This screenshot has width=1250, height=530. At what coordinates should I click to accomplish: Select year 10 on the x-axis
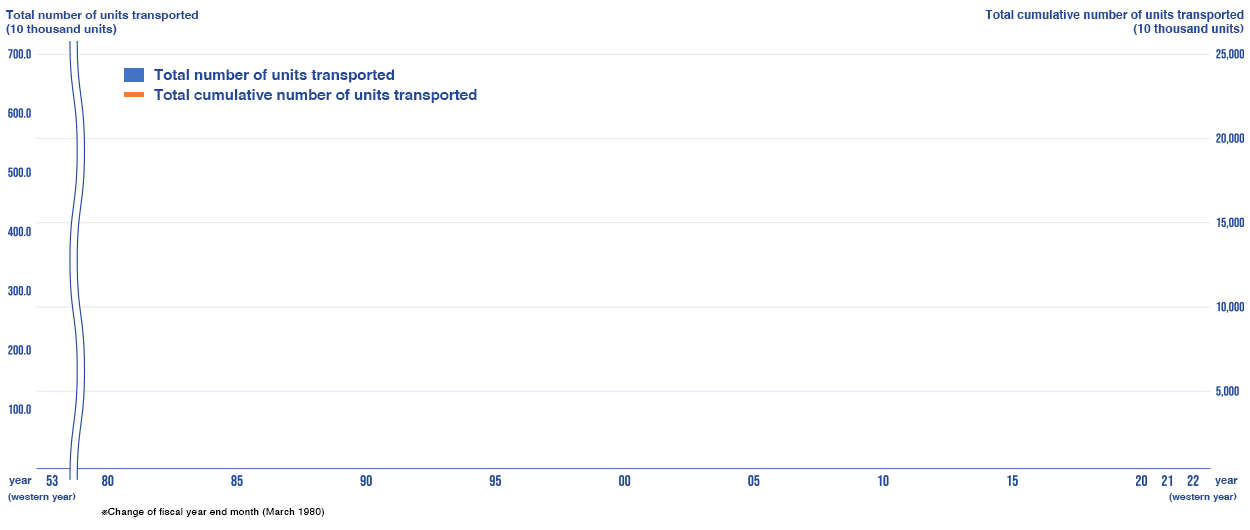point(883,481)
